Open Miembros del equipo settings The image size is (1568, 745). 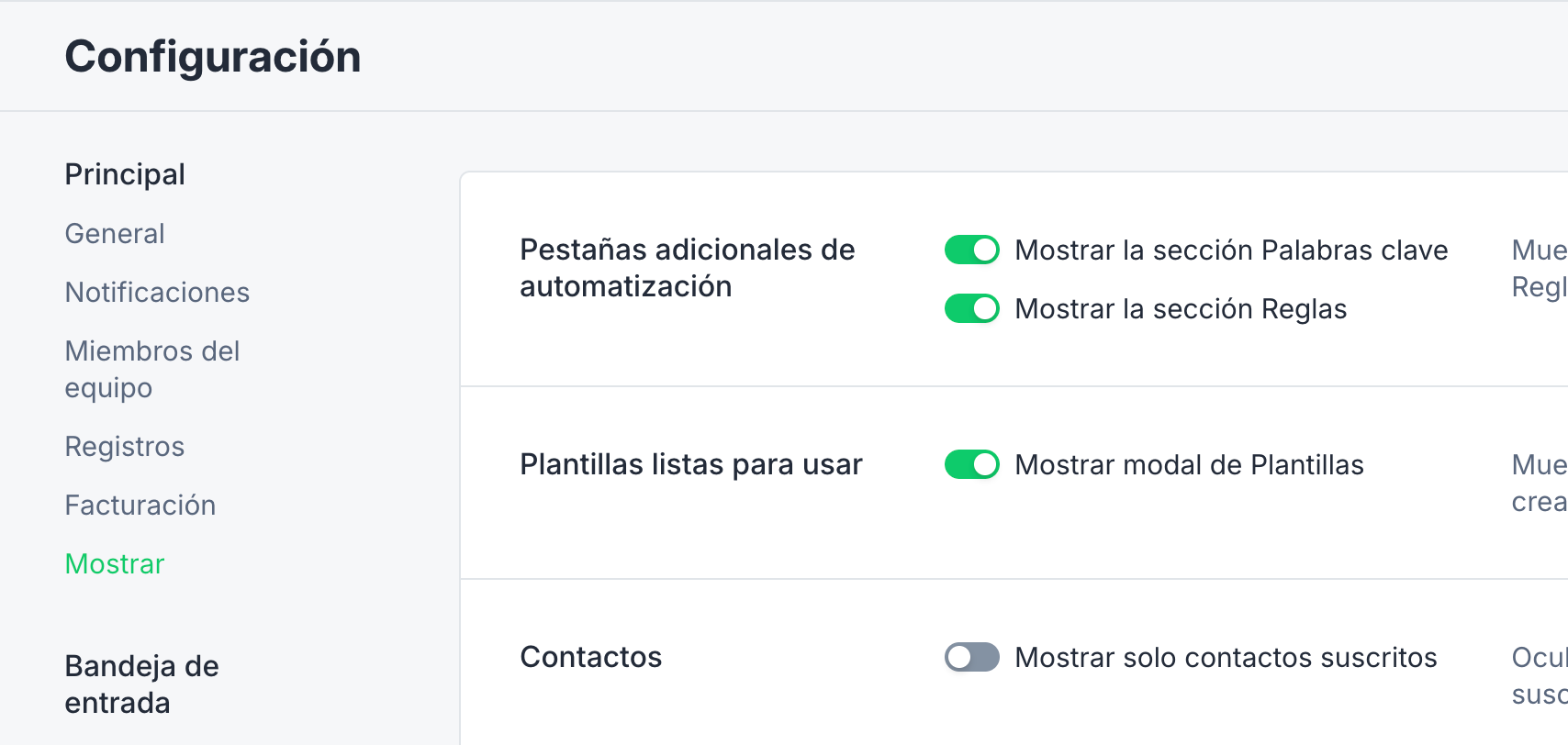click(152, 370)
